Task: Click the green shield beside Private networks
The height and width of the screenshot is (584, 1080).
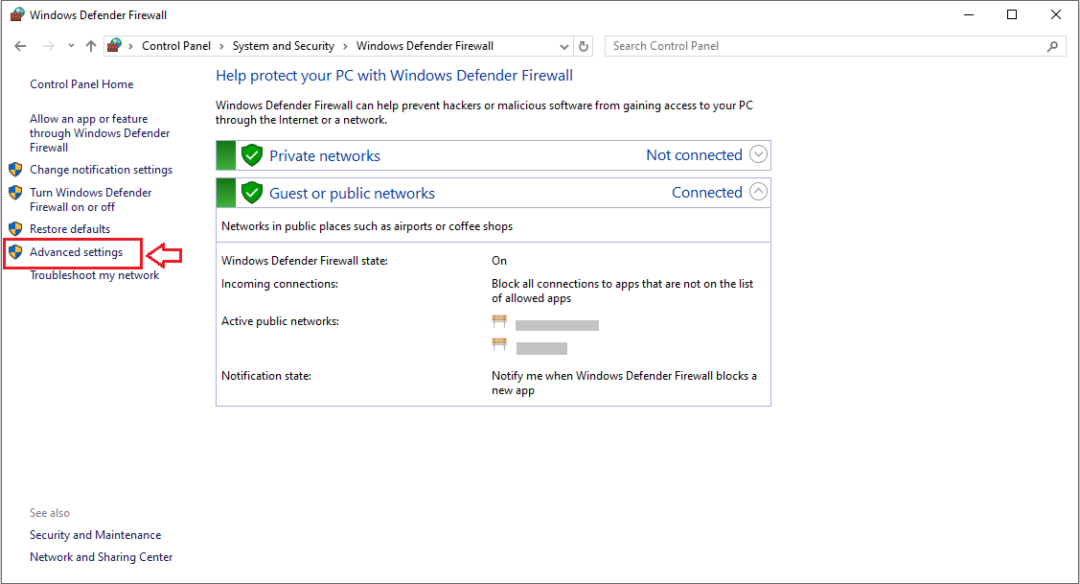Action: pyautogui.click(x=252, y=156)
